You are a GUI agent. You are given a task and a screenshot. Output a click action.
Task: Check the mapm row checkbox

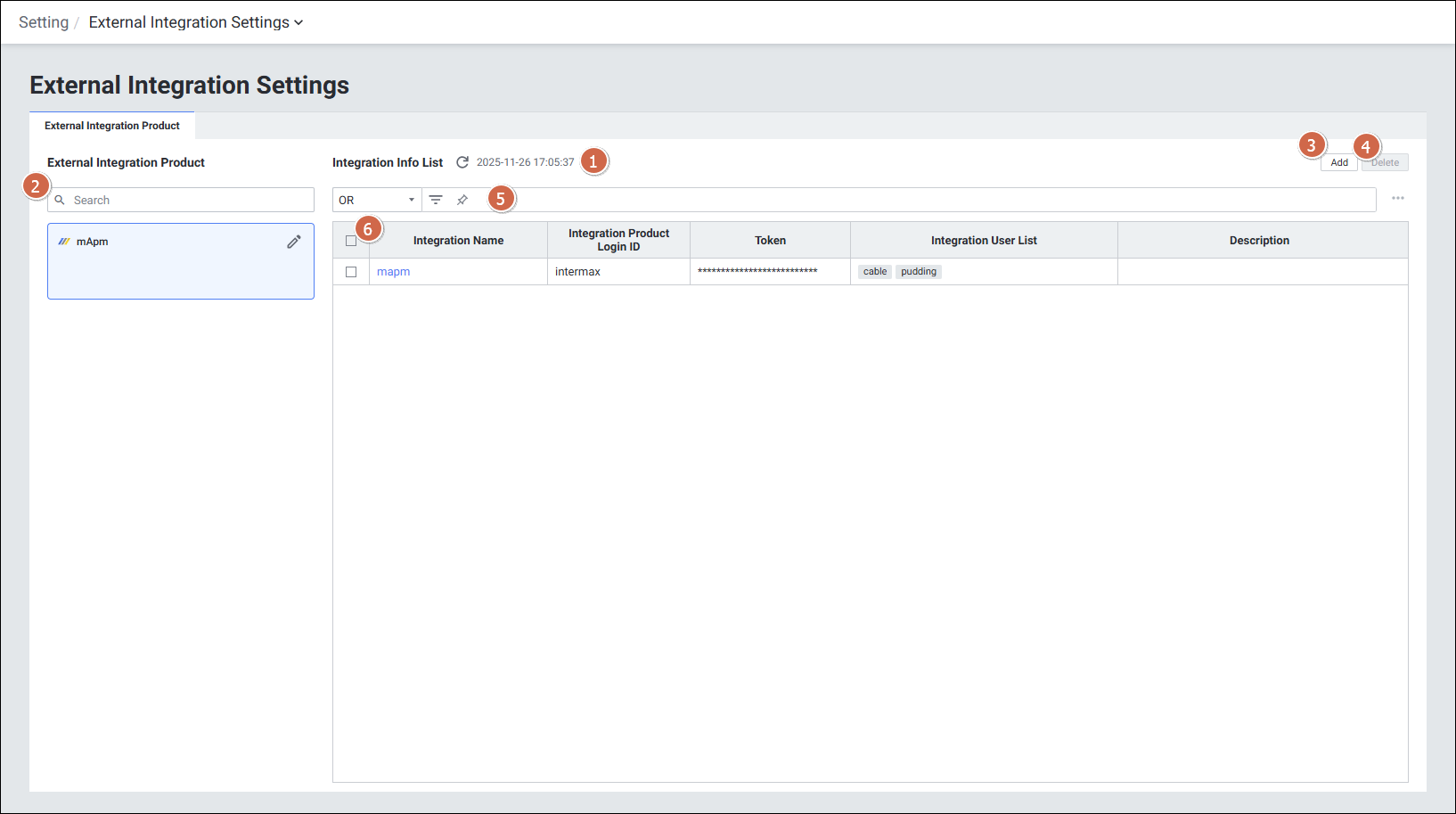tap(351, 272)
